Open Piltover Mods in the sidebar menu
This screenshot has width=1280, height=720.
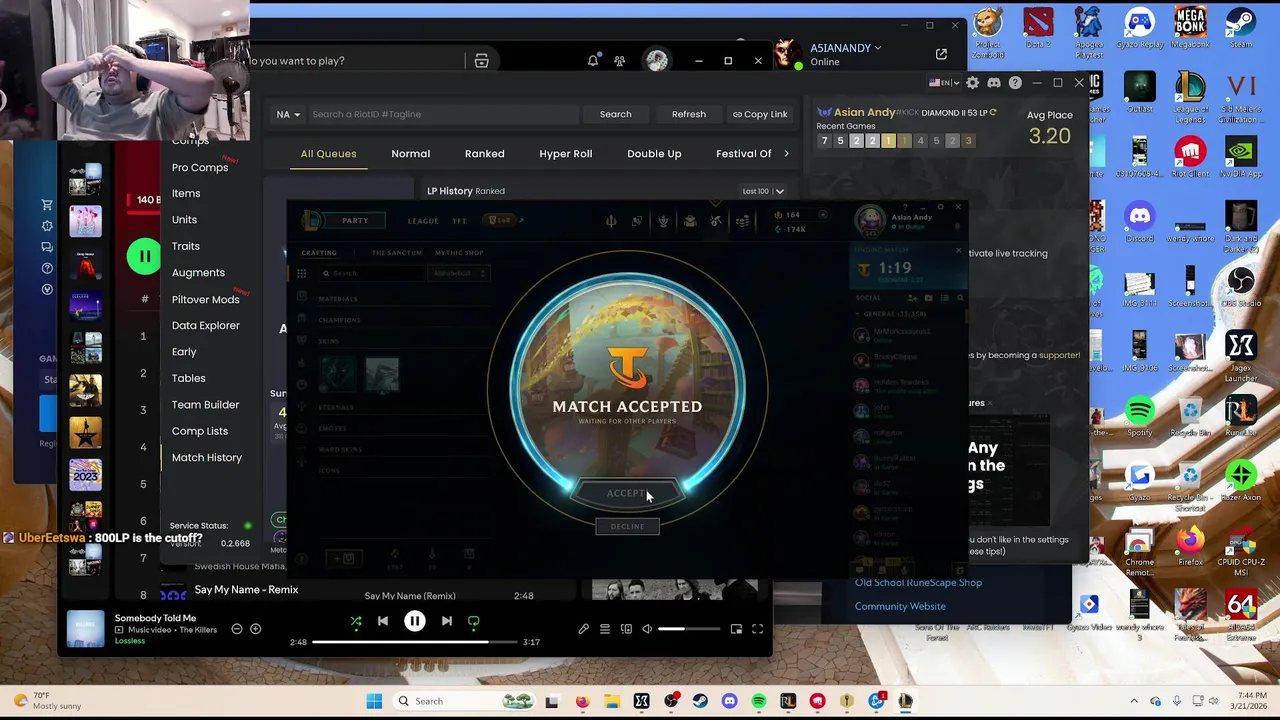coord(206,299)
